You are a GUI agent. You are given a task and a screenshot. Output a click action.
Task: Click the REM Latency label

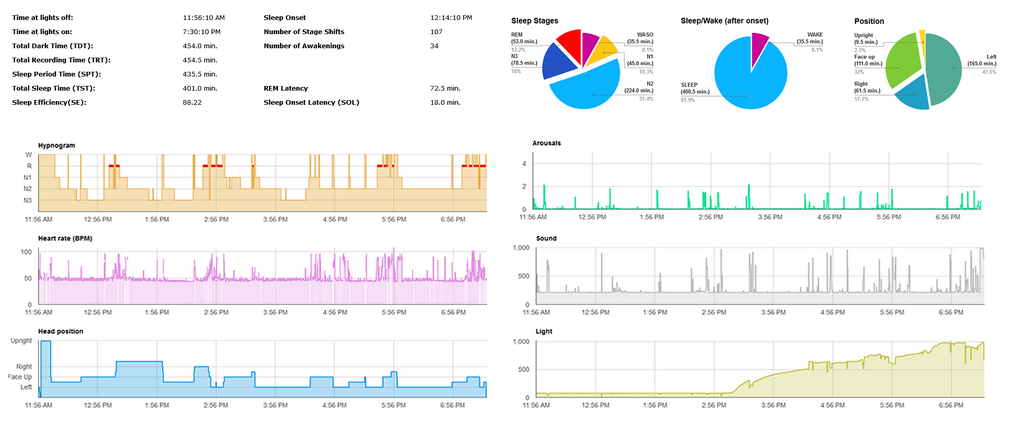tap(290, 88)
